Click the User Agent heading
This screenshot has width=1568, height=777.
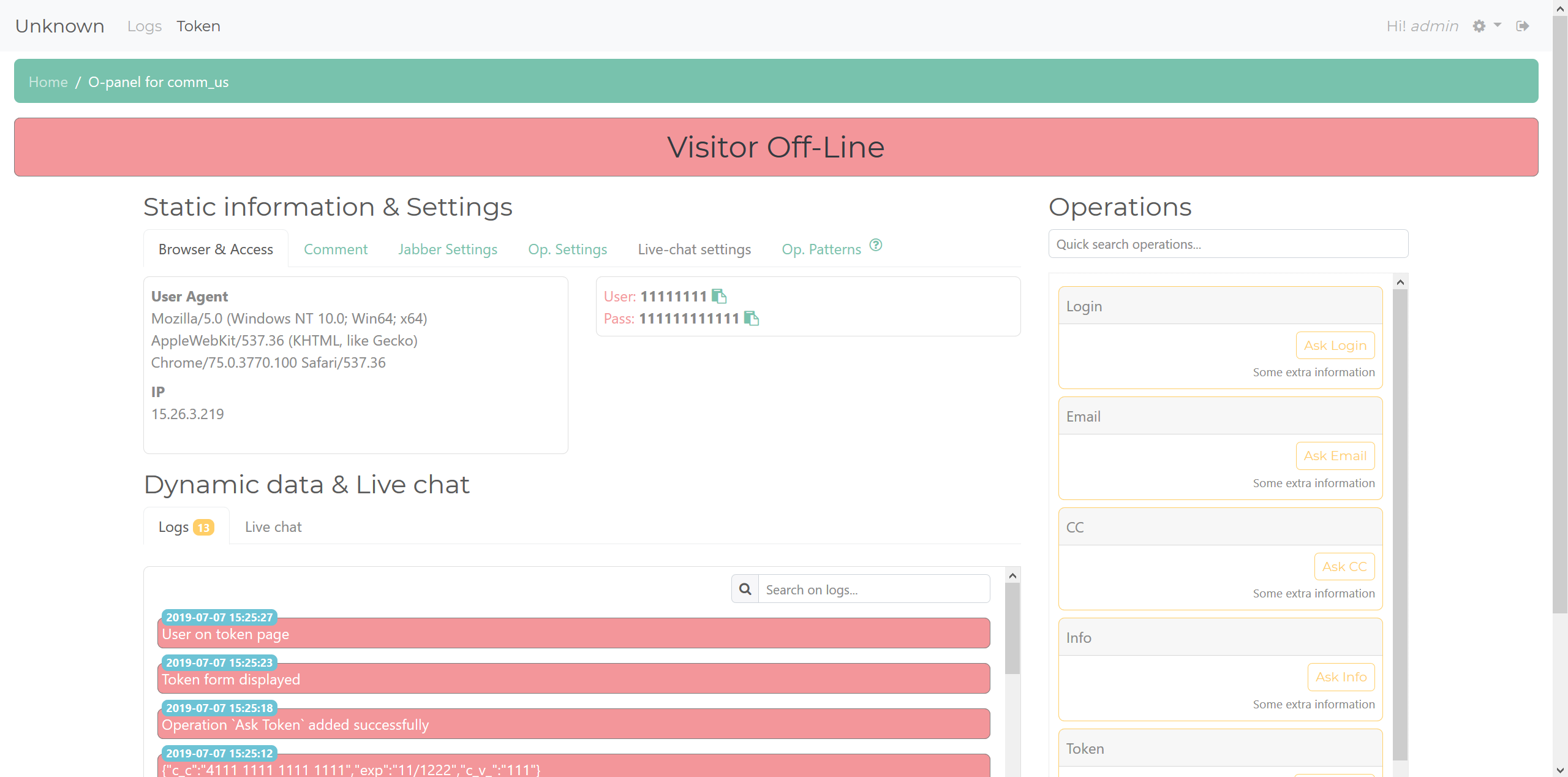tap(190, 297)
